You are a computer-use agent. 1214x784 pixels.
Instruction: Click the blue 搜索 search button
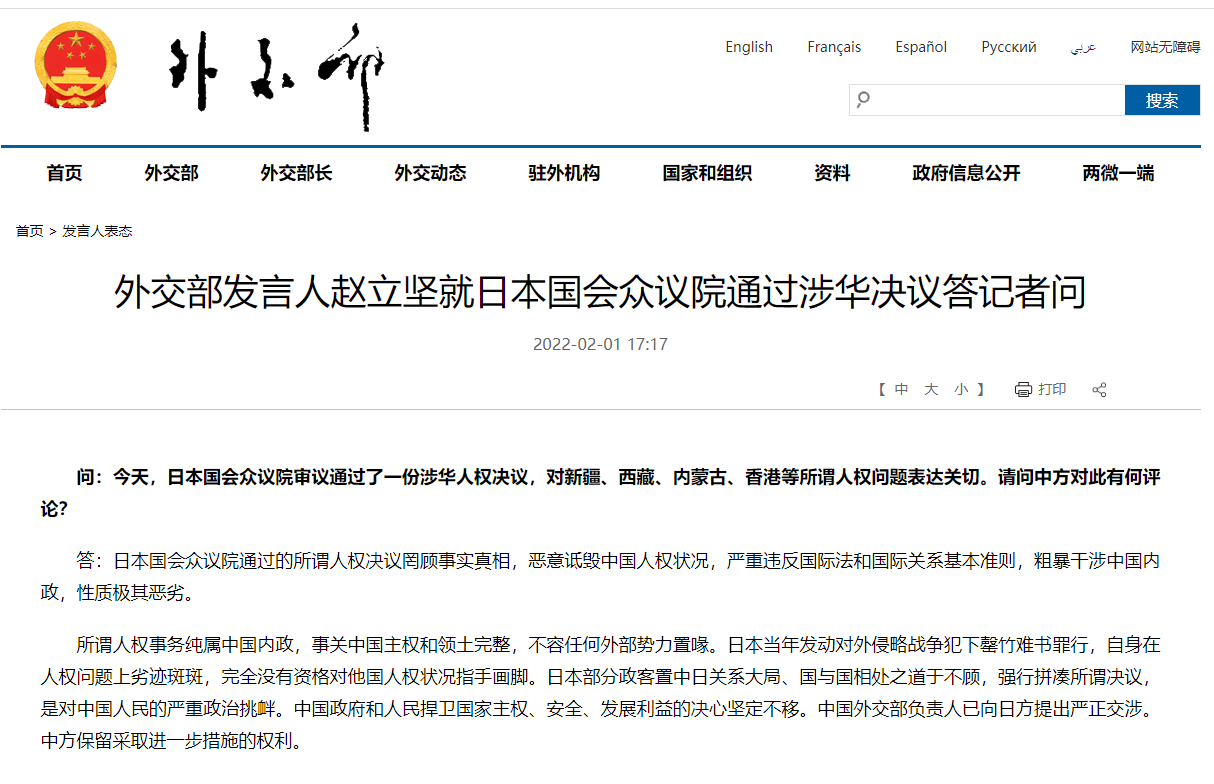[x=1162, y=100]
